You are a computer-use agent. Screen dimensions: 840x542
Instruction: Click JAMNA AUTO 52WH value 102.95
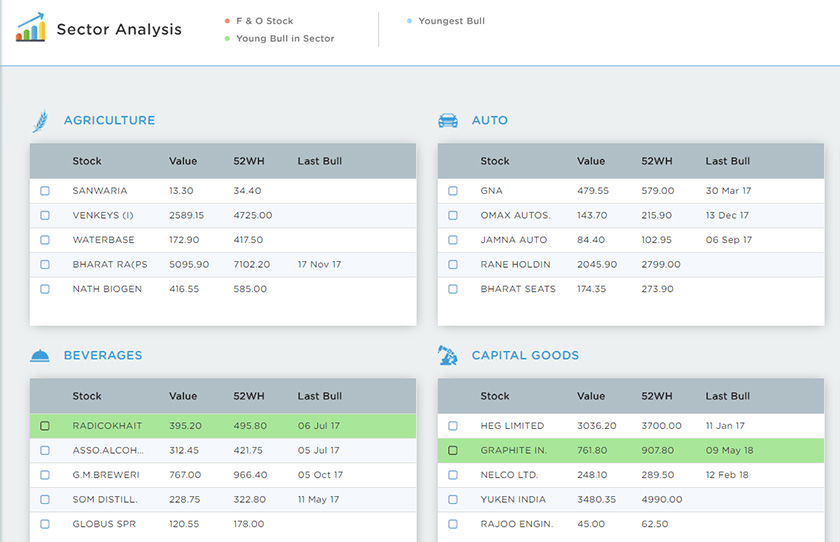coord(656,240)
